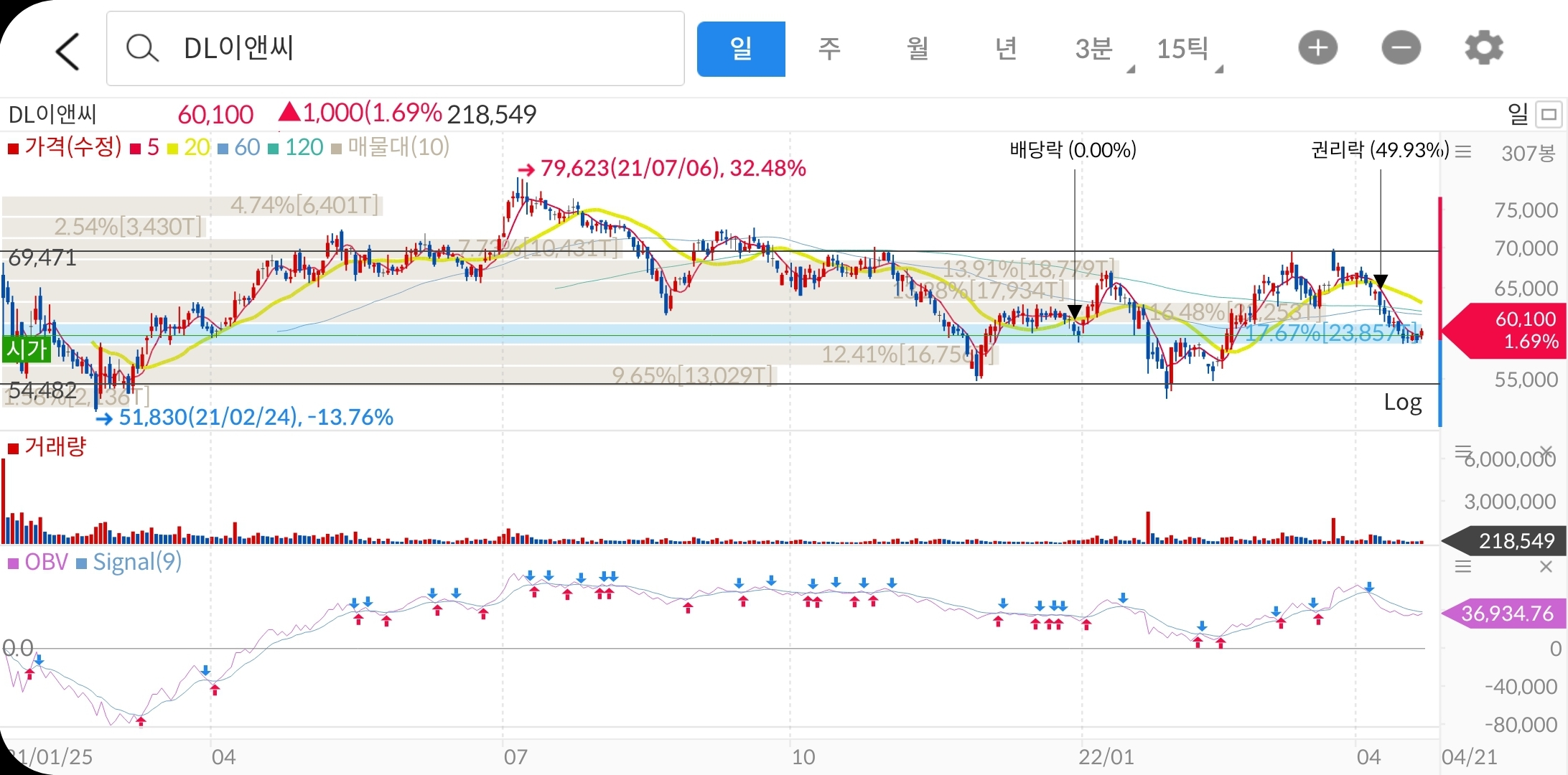
Task: Tap the 307봉 bar count label
Action: tap(1529, 153)
